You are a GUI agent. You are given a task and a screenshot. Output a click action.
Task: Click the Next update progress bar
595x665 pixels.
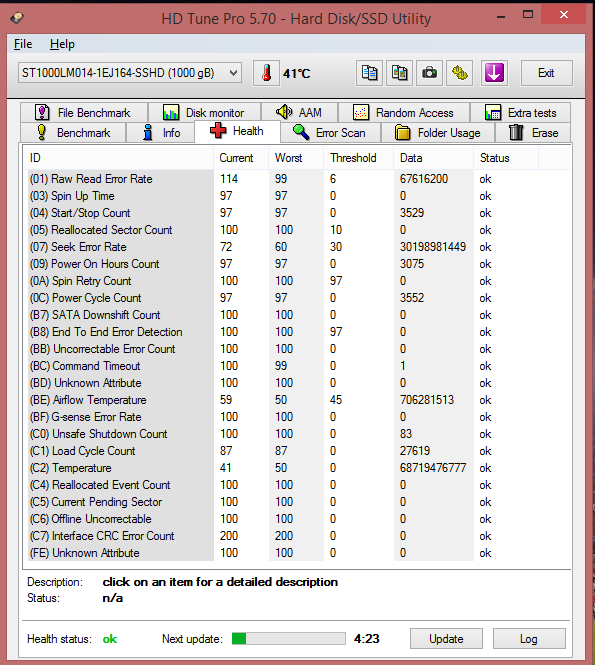pyautogui.click(x=289, y=639)
